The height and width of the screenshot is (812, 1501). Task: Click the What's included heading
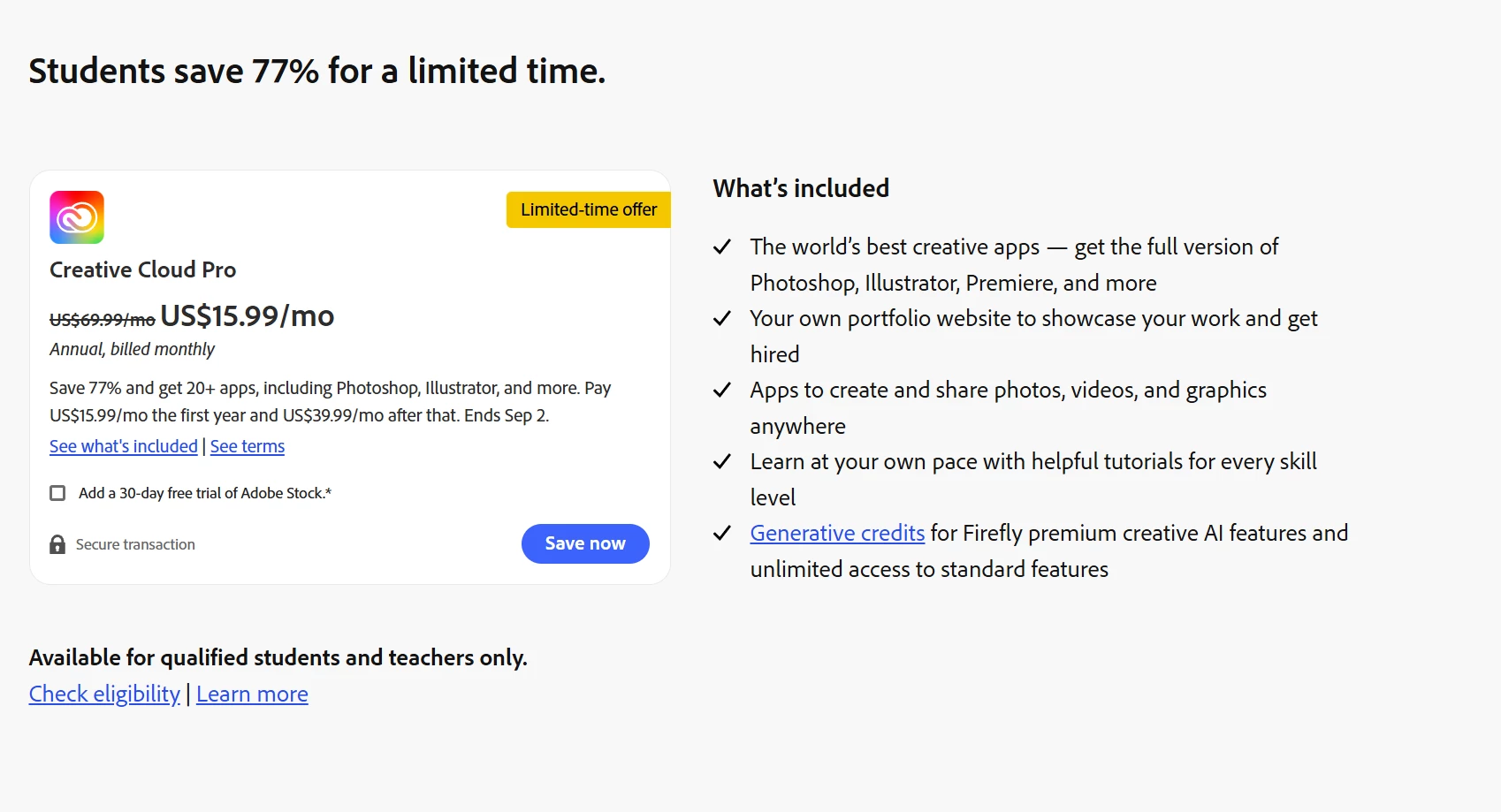pos(801,188)
